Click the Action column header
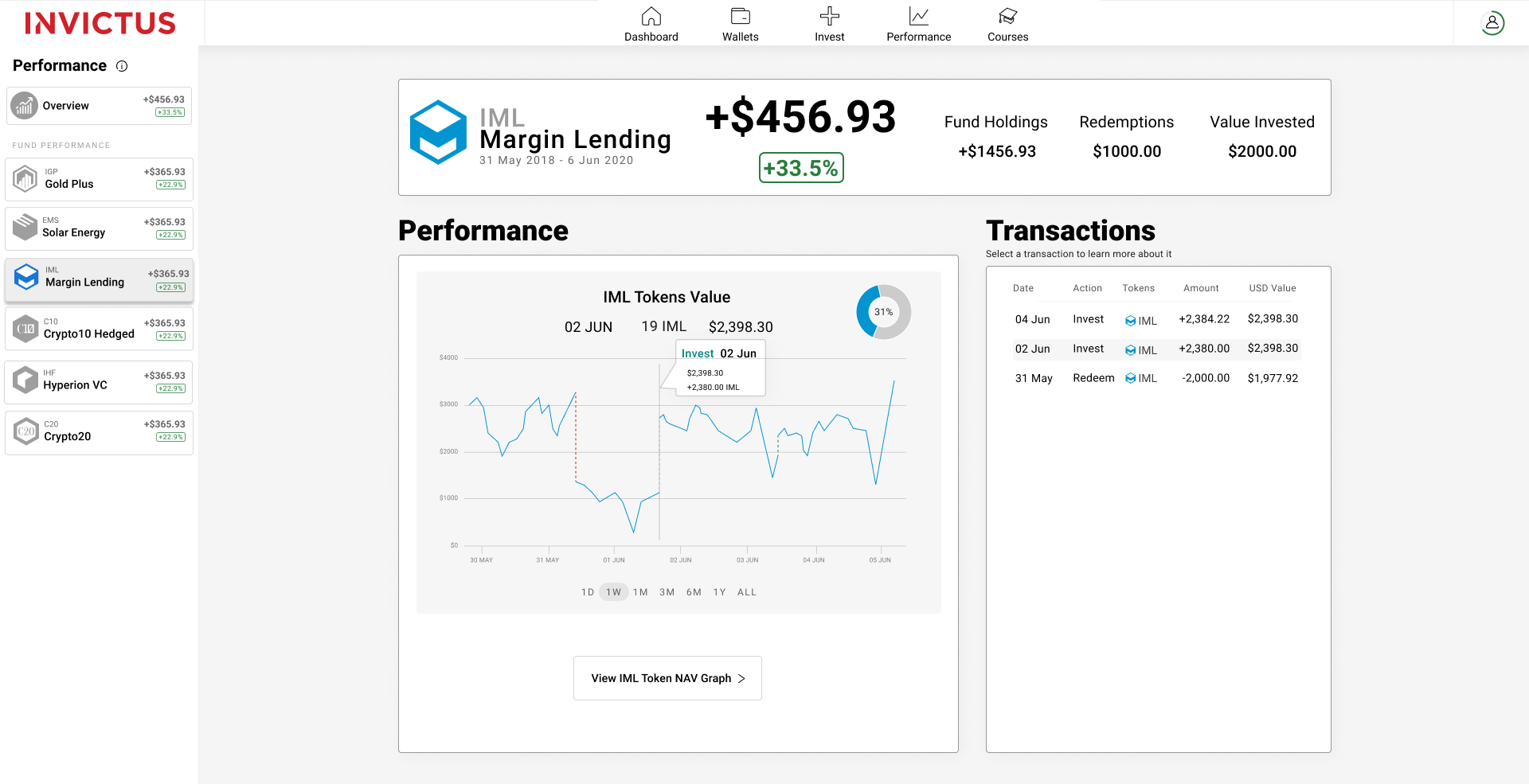This screenshot has height=784, width=1529. pos(1088,288)
